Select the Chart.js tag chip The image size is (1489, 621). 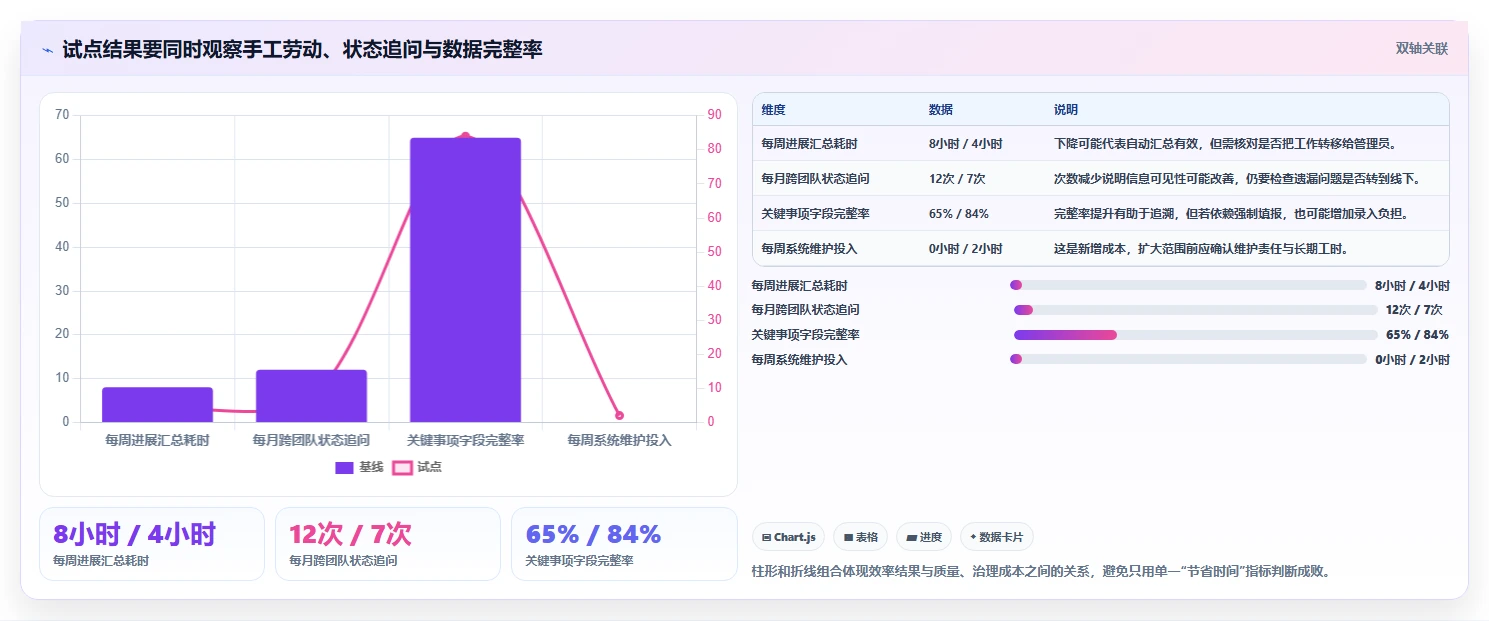click(788, 537)
